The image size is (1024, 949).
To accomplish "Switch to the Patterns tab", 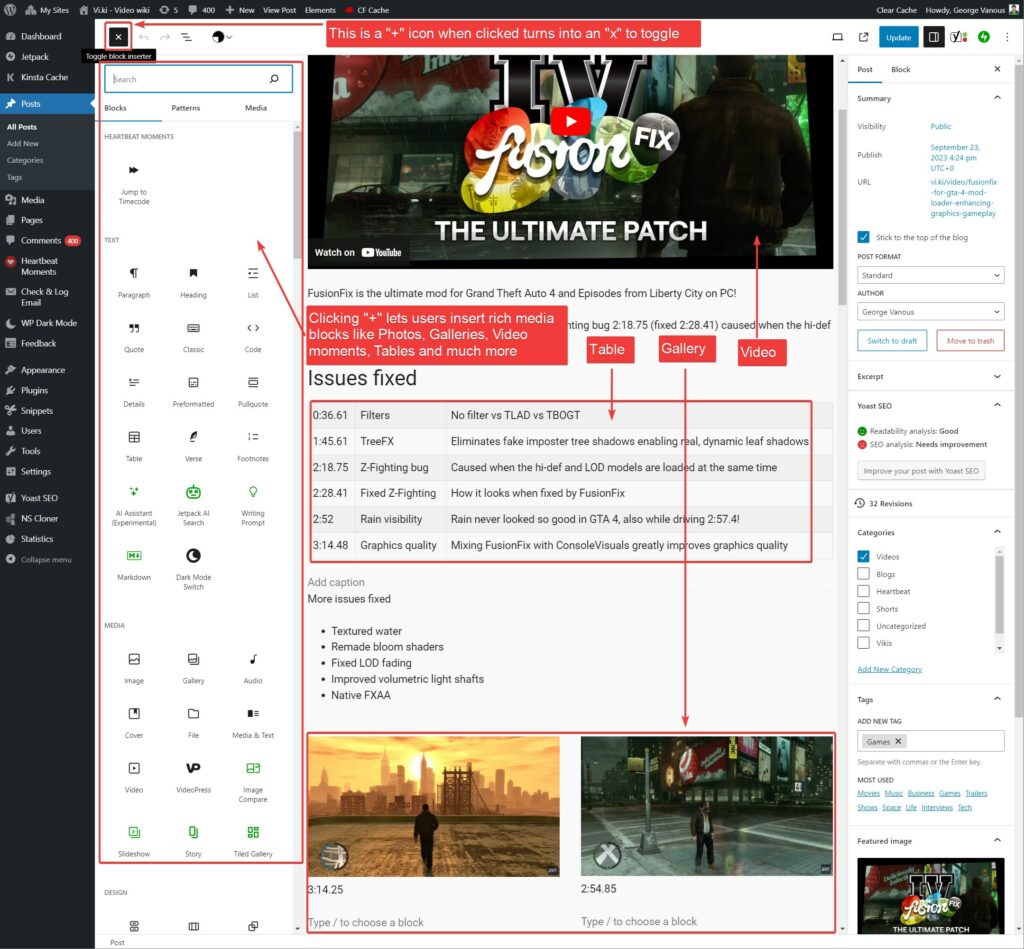I will (x=185, y=108).
